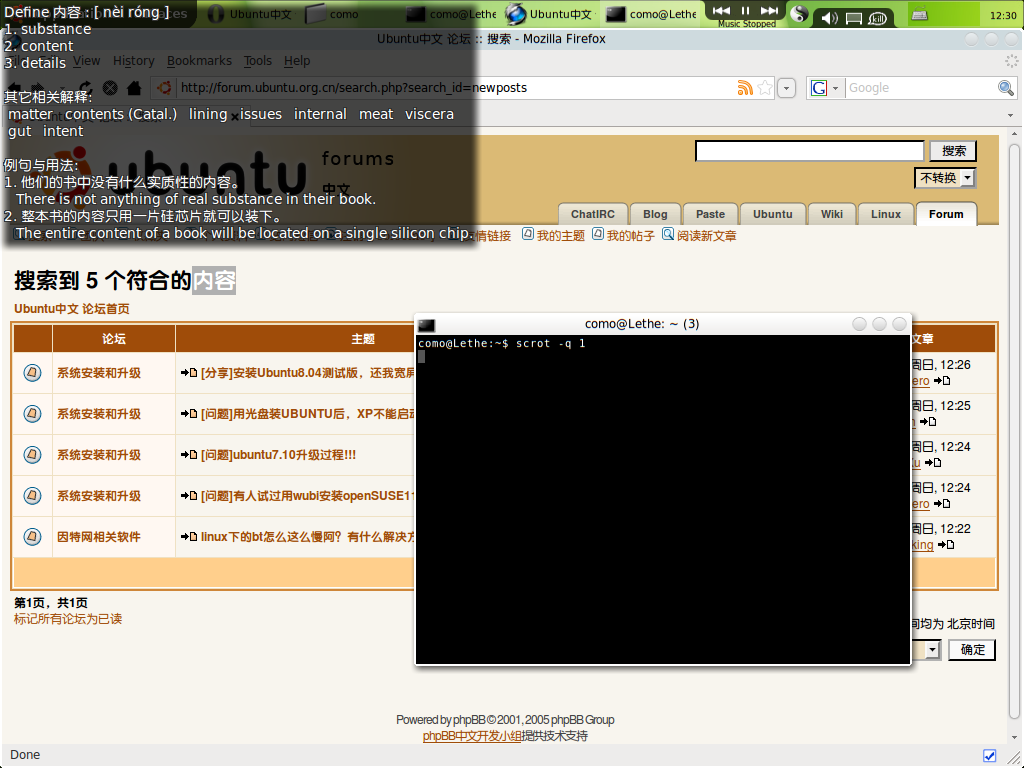Image resolution: width=1024 pixels, height=768 pixels.
Task: Jump to latest post dated 周日, 12:22
Action: click(x=946, y=545)
